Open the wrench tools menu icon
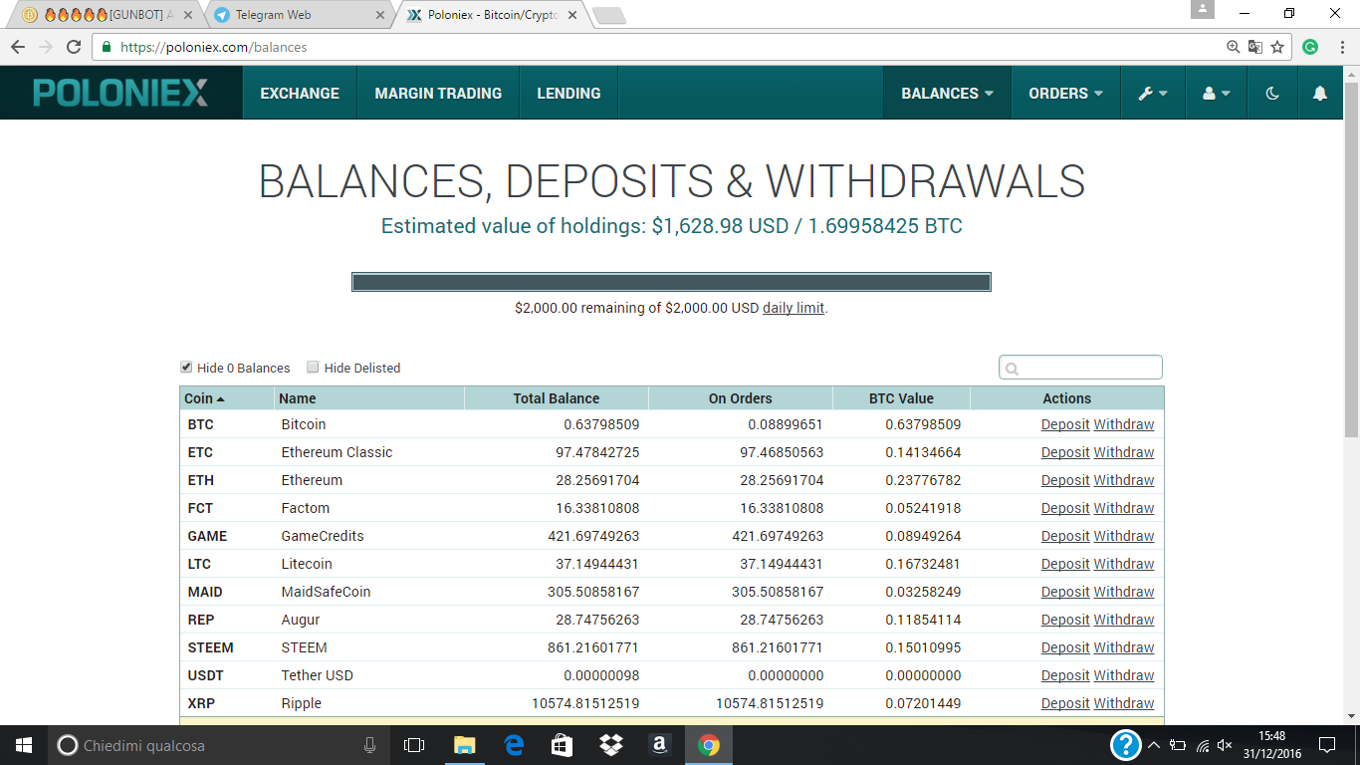The image size is (1360, 765). click(1152, 93)
